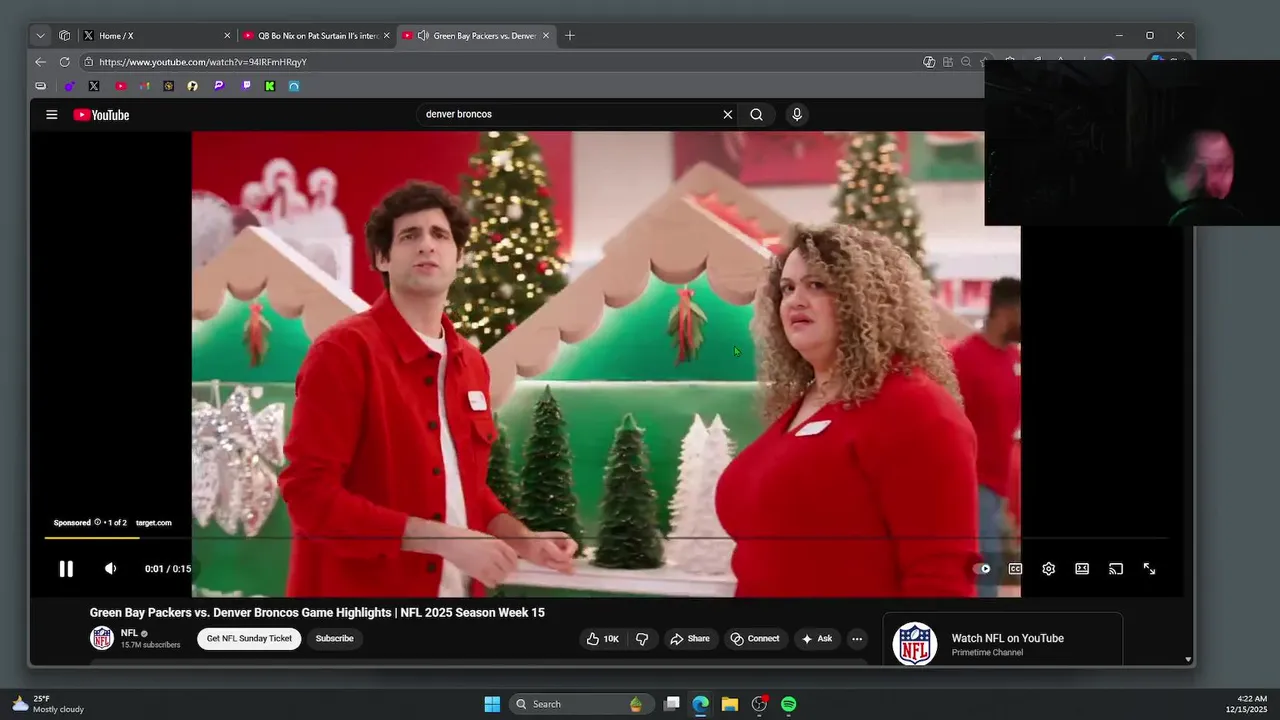
Task: Toggle closed captions CC button
Action: [1015, 569]
